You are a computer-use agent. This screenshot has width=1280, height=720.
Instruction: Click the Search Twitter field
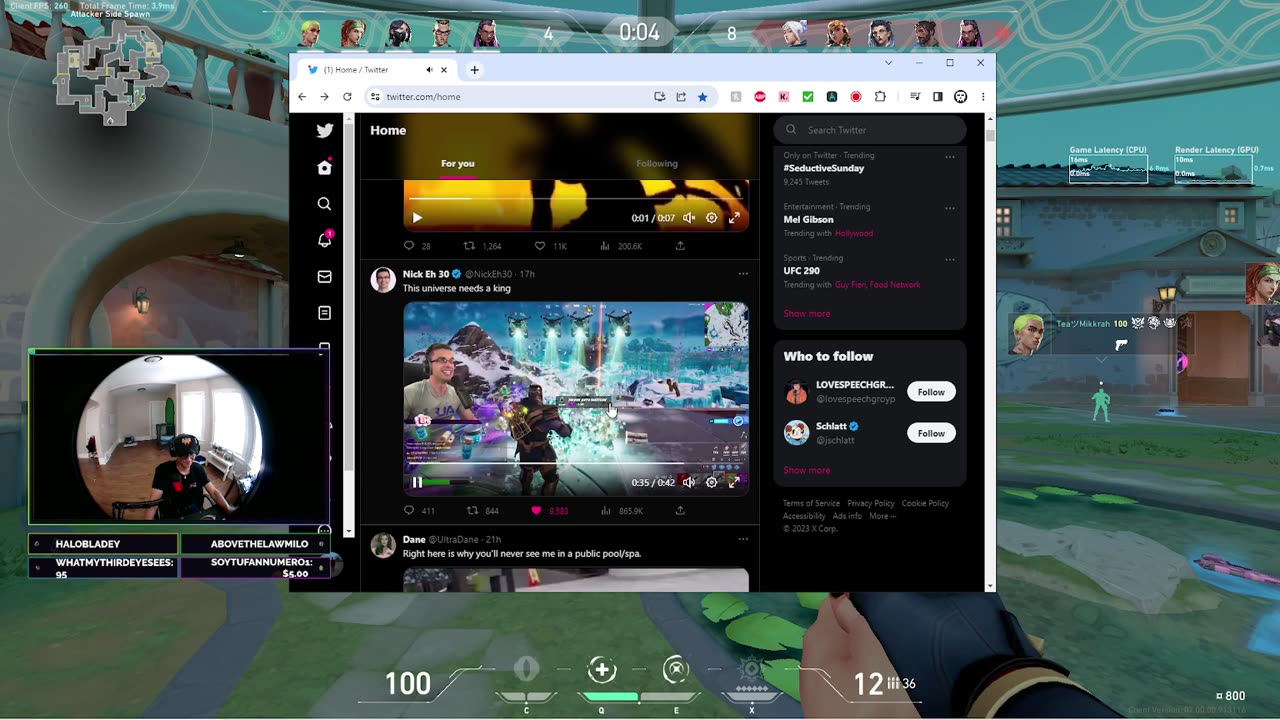(870, 130)
